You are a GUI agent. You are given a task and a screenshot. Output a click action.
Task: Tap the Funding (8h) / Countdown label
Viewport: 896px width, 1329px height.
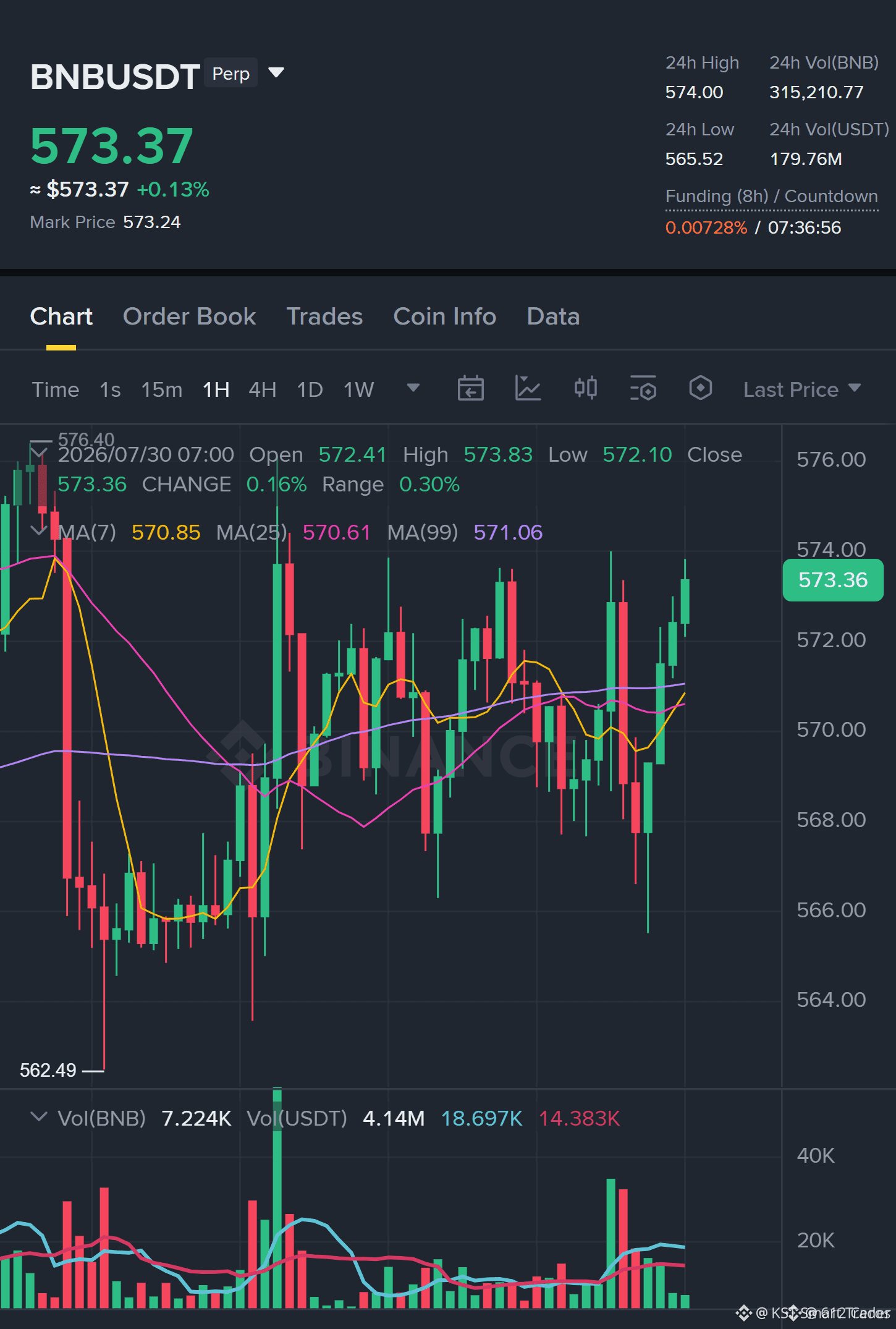click(x=772, y=196)
